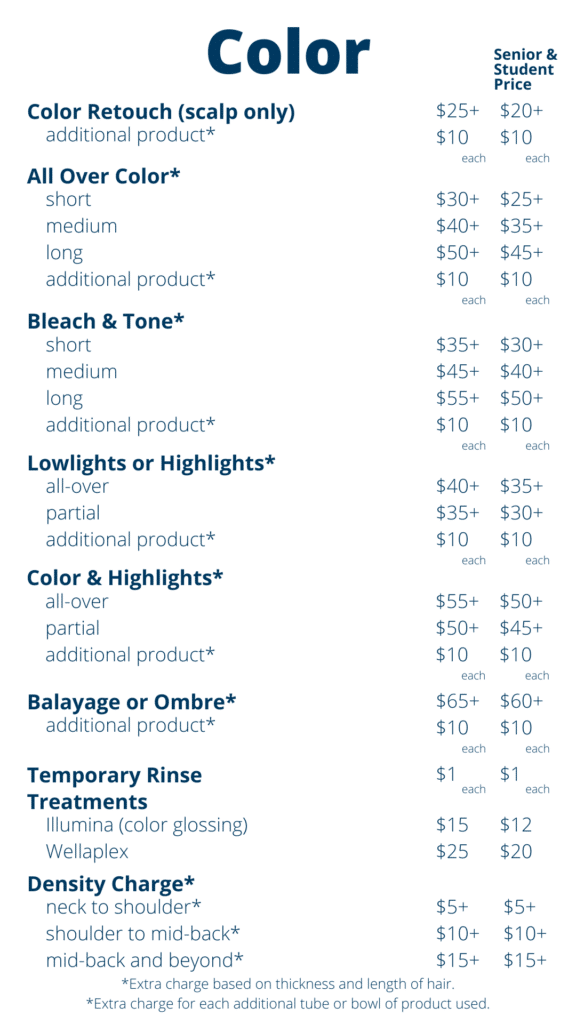576x1024 pixels.
Task: Select the Balayage or Ombre heading
Action: (131, 702)
